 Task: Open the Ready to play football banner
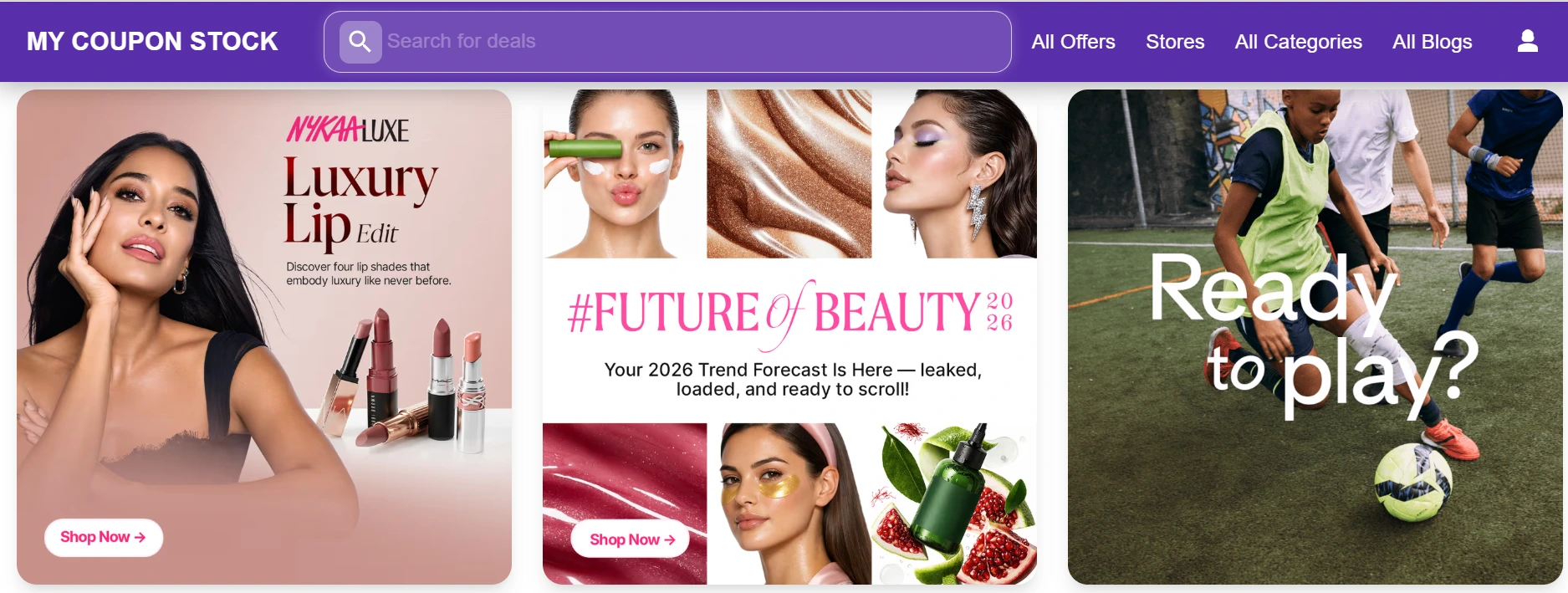pyautogui.click(x=1315, y=337)
